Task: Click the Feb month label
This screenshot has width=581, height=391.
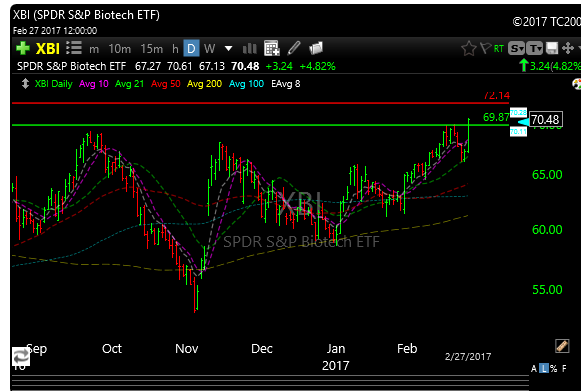Action: (x=407, y=348)
